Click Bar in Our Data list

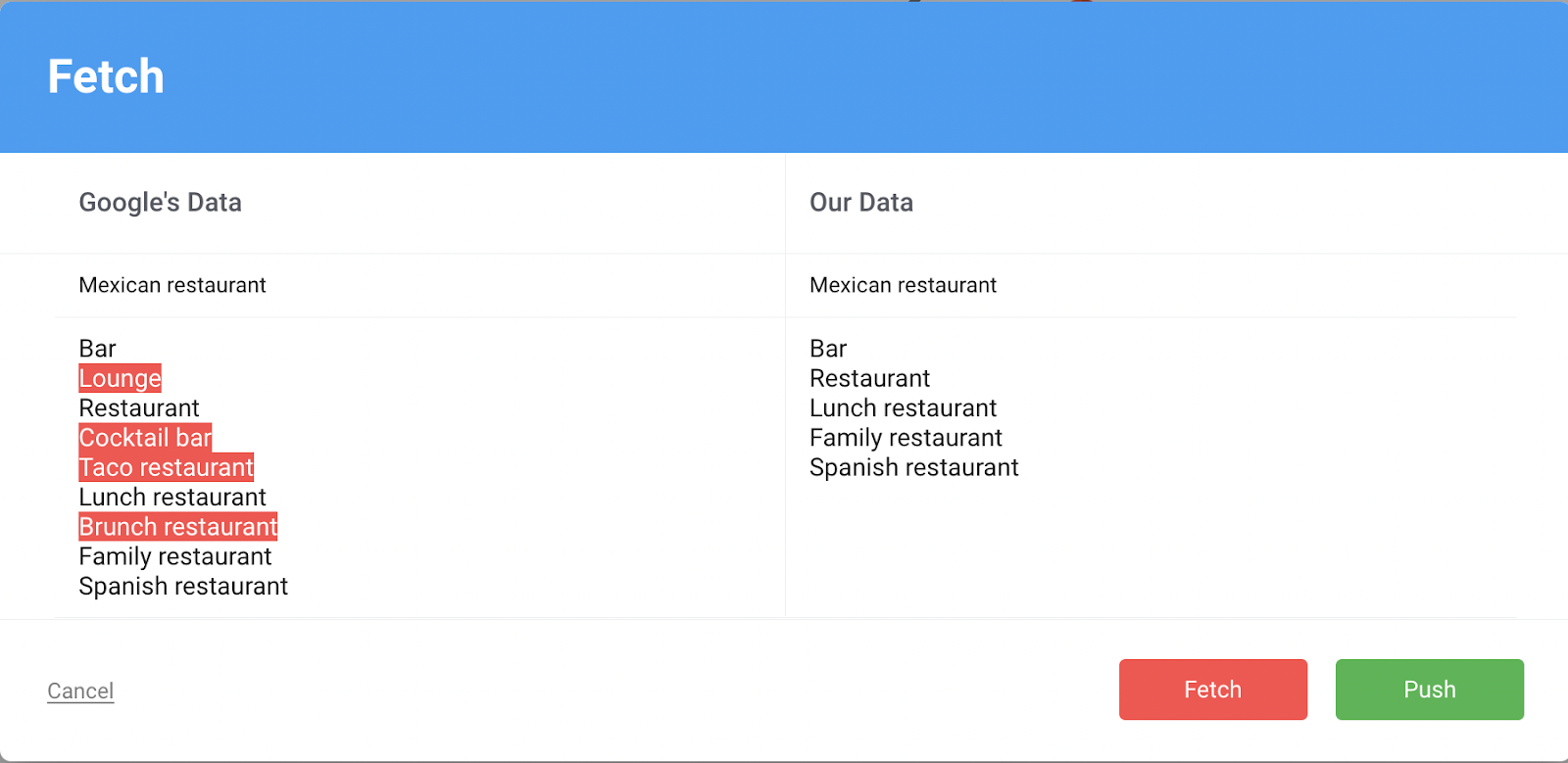828,349
